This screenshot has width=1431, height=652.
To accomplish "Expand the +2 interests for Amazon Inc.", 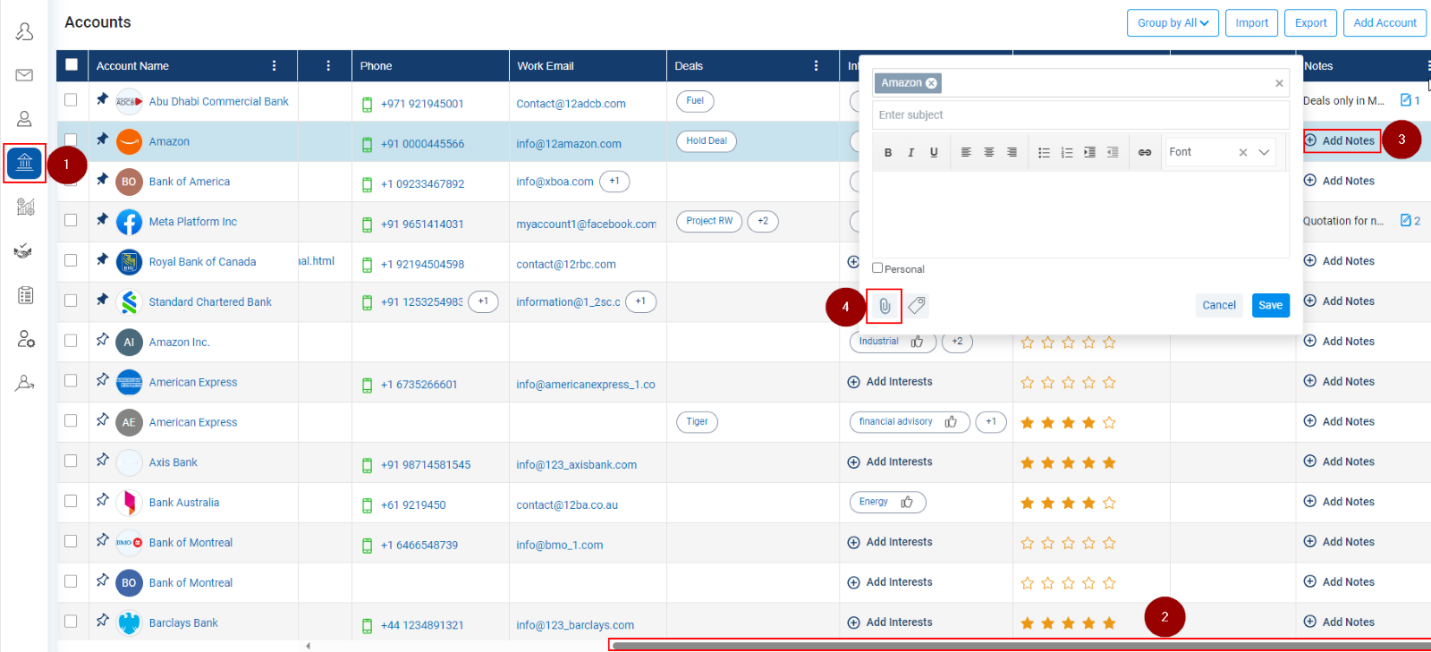I will coord(957,342).
